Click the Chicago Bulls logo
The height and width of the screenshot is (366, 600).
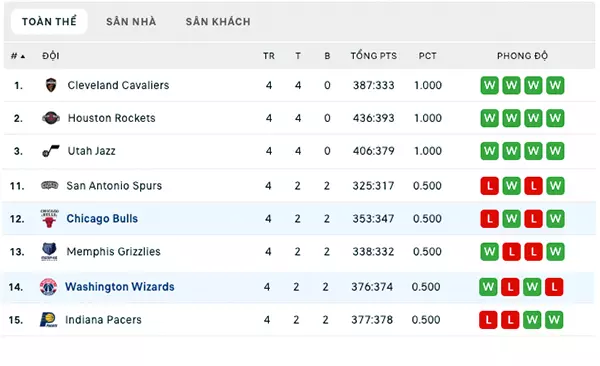click(x=49, y=219)
